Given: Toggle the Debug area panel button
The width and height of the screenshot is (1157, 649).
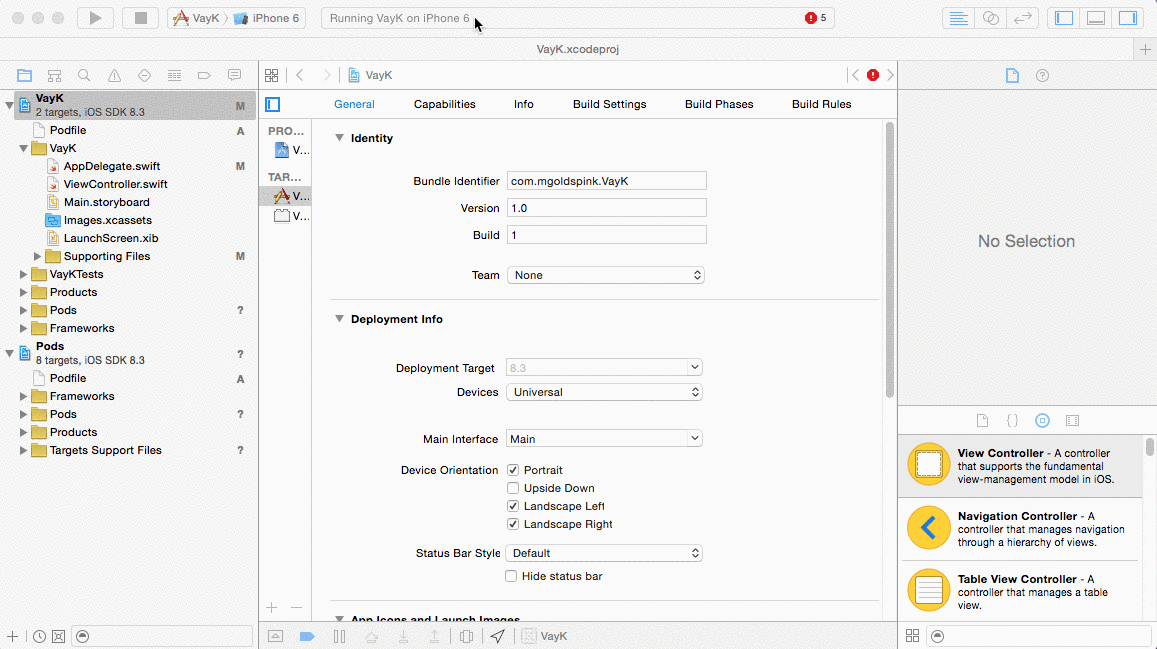Looking at the screenshot, I should pyautogui.click(x=1095, y=18).
